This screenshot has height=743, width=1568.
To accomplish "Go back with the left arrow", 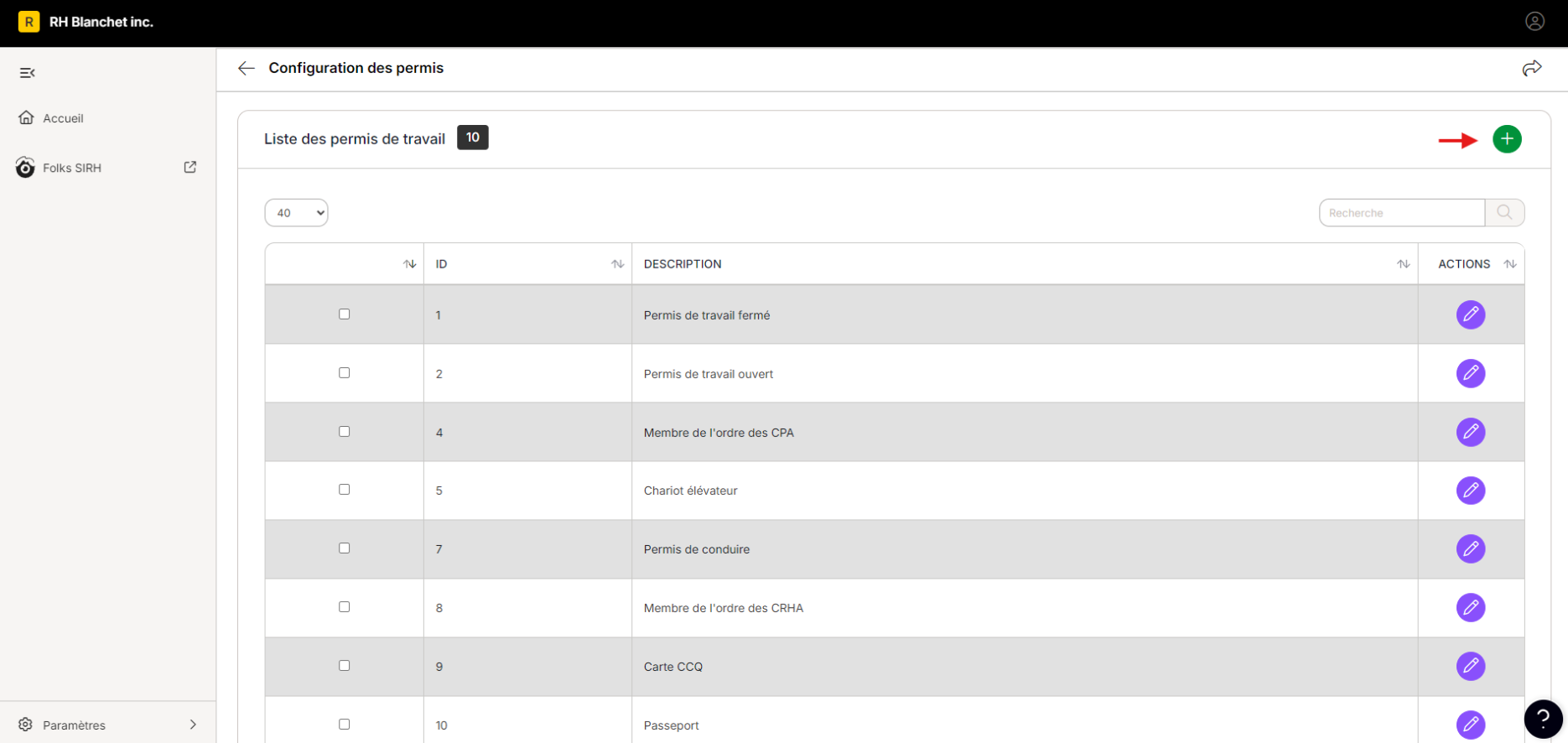I will click(246, 68).
